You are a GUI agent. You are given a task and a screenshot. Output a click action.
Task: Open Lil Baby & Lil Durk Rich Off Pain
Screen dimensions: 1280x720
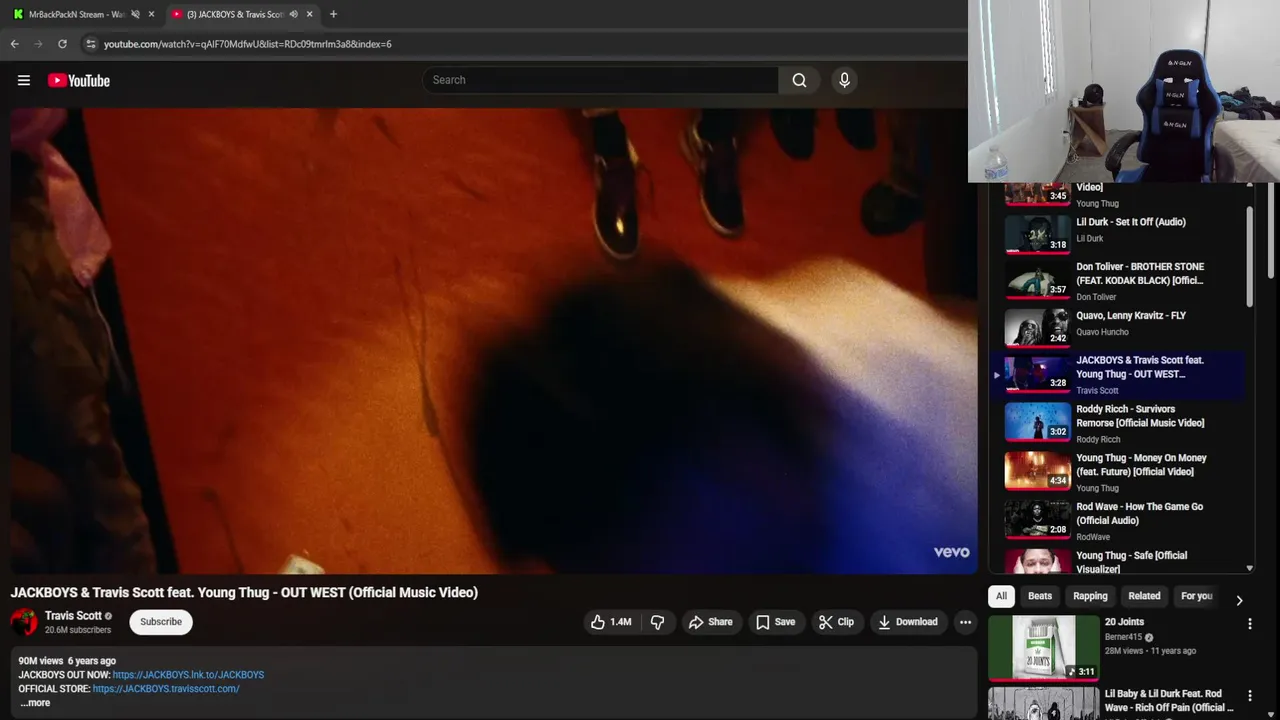pyautogui.click(x=1169, y=700)
